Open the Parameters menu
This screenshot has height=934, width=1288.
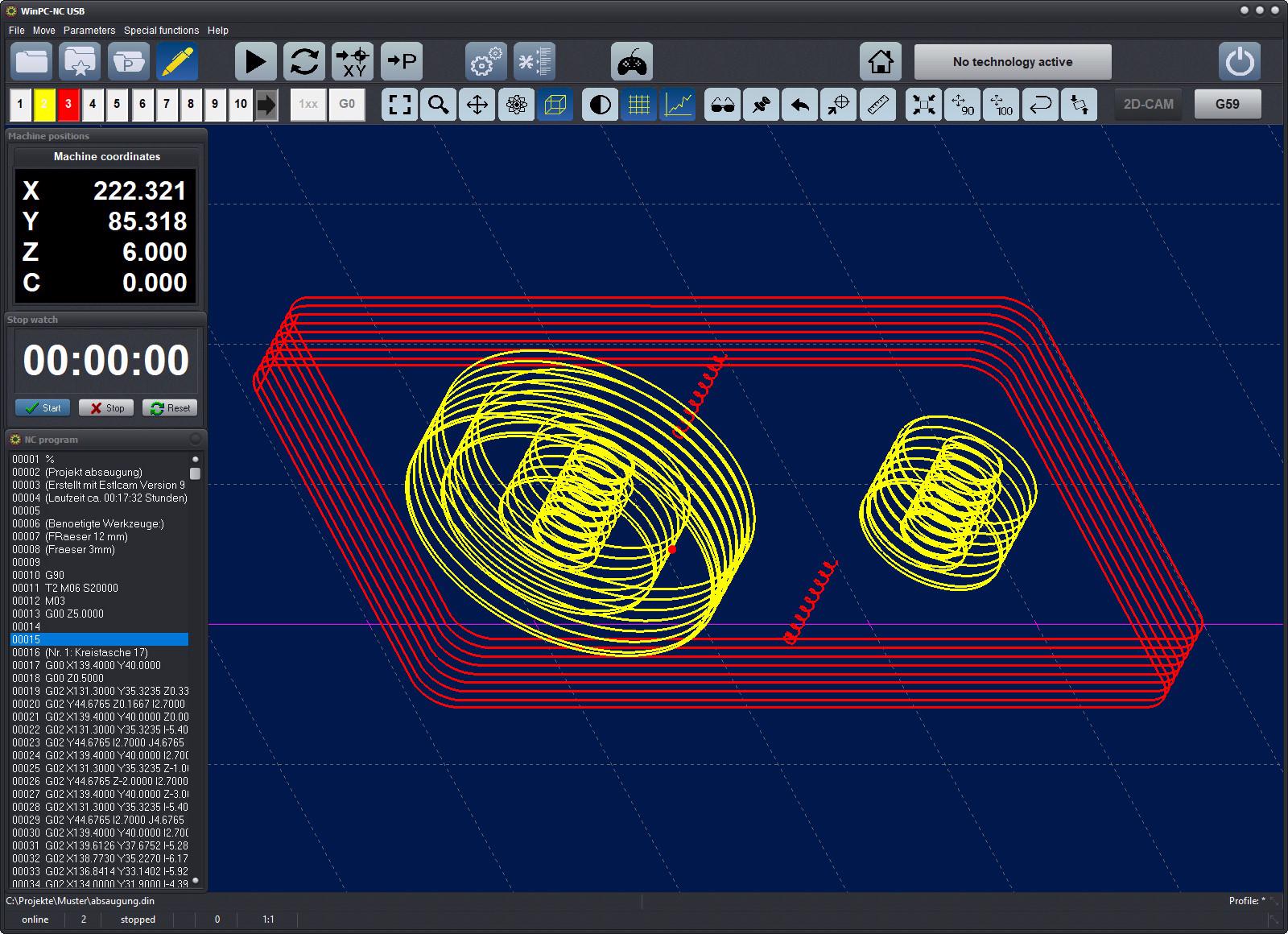point(89,31)
